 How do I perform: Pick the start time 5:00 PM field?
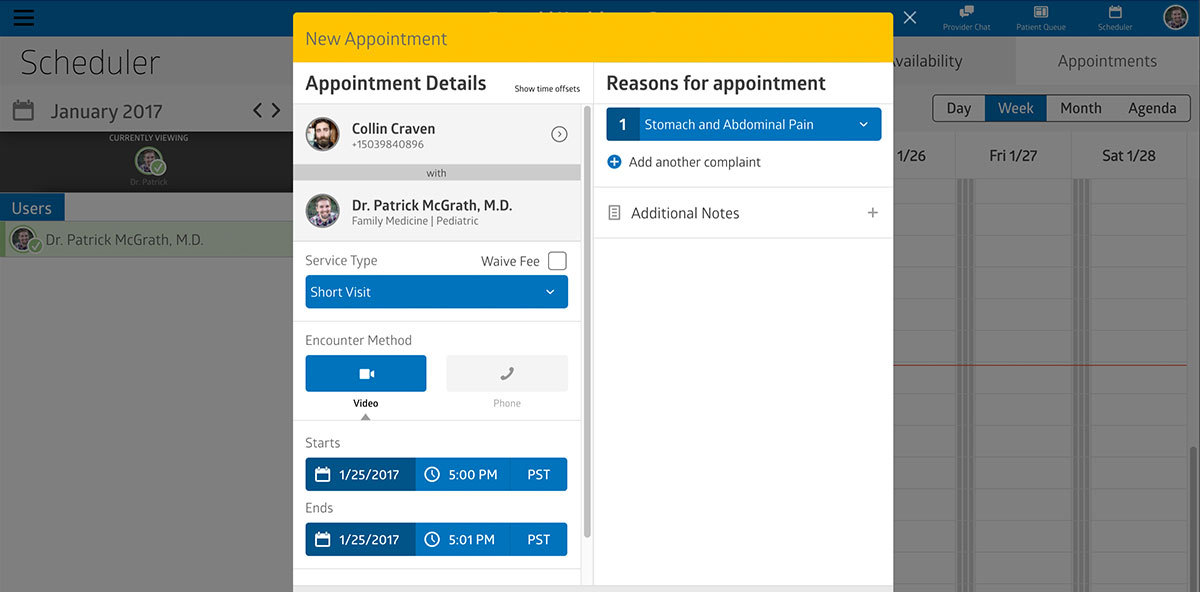[461, 475]
